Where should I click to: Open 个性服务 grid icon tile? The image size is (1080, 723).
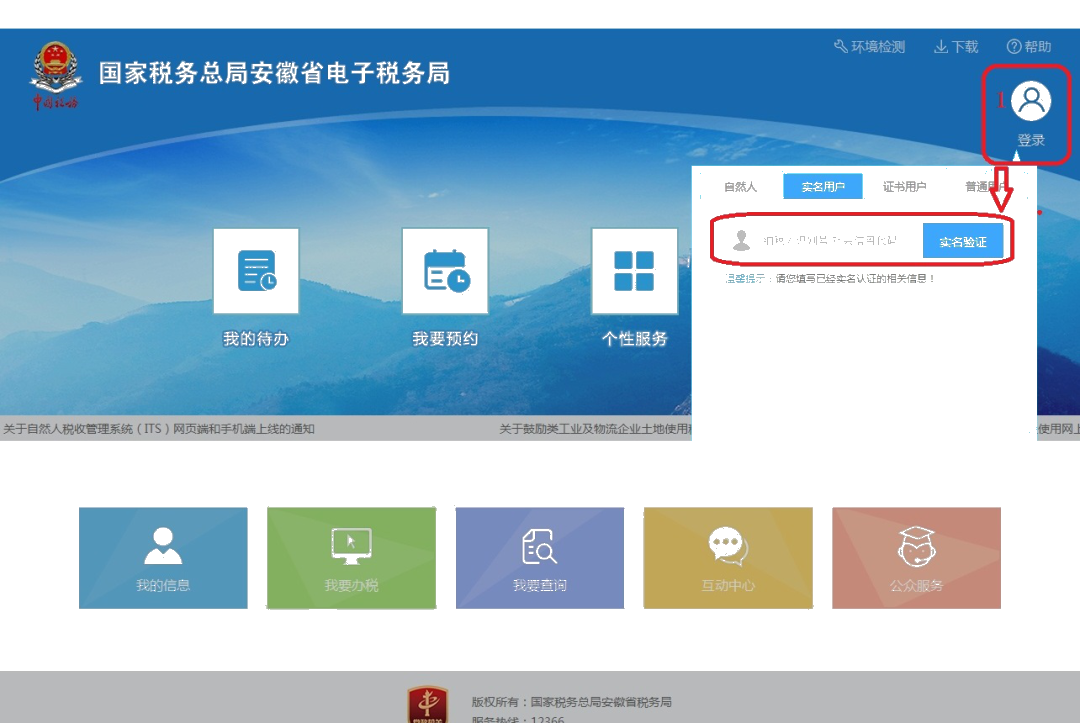tap(634, 271)
